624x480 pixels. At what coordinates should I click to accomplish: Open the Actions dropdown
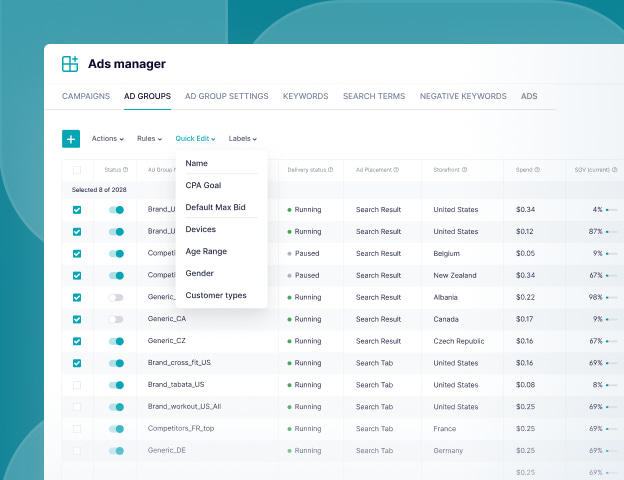tap(108, 139)
